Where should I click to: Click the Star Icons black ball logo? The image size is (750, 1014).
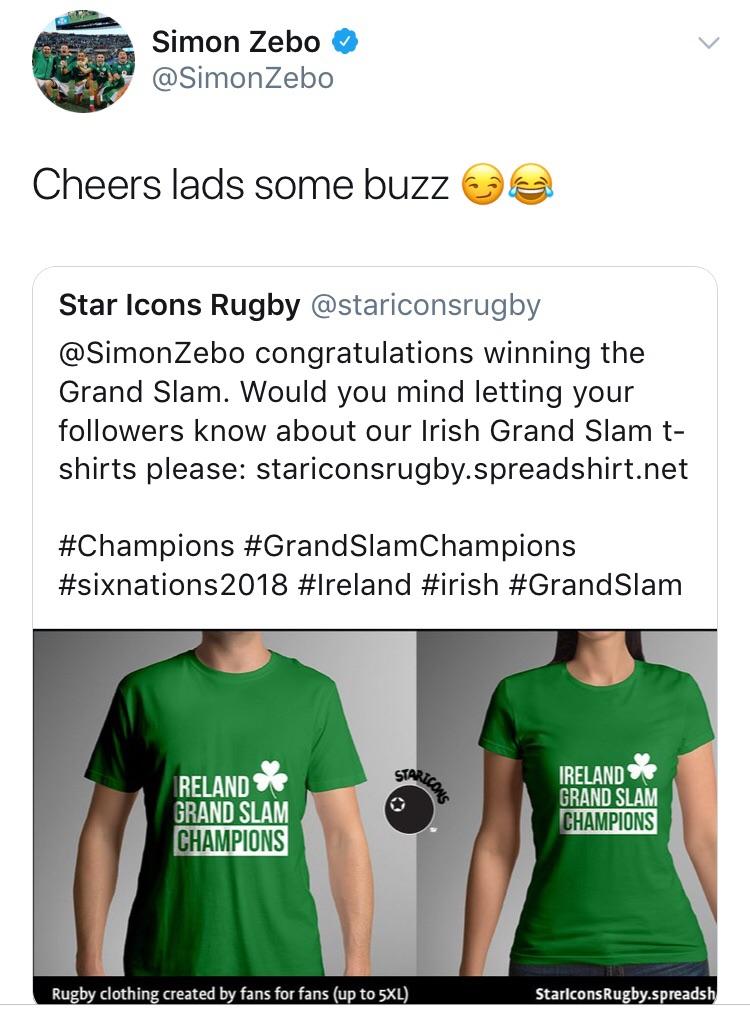coord(410,809)
